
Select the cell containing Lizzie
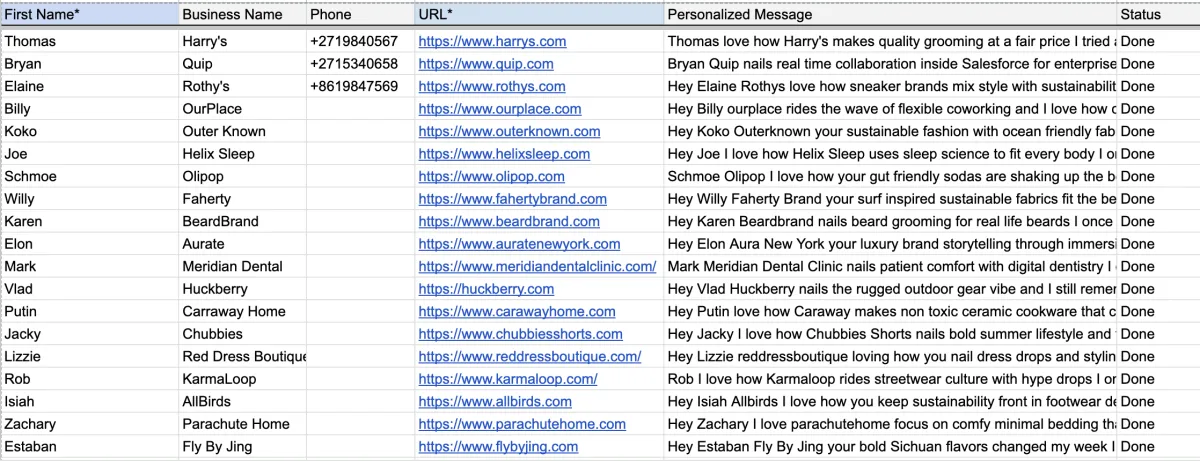click(x=89, y=356)
